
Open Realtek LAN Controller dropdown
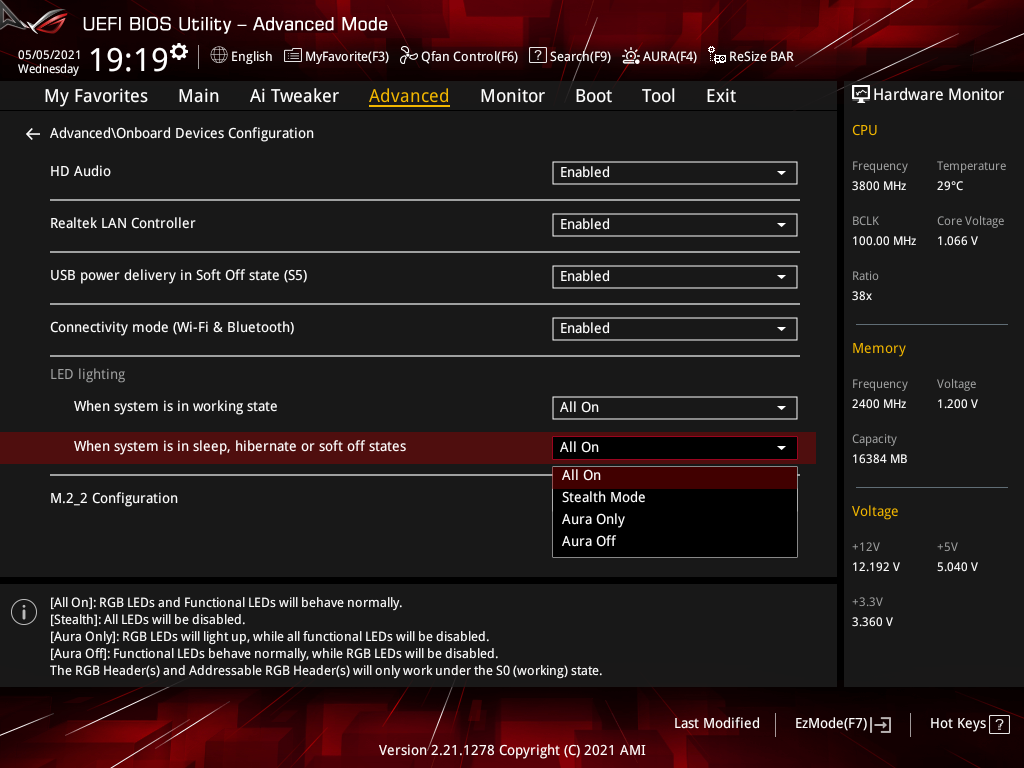click(x=675, y=225)
